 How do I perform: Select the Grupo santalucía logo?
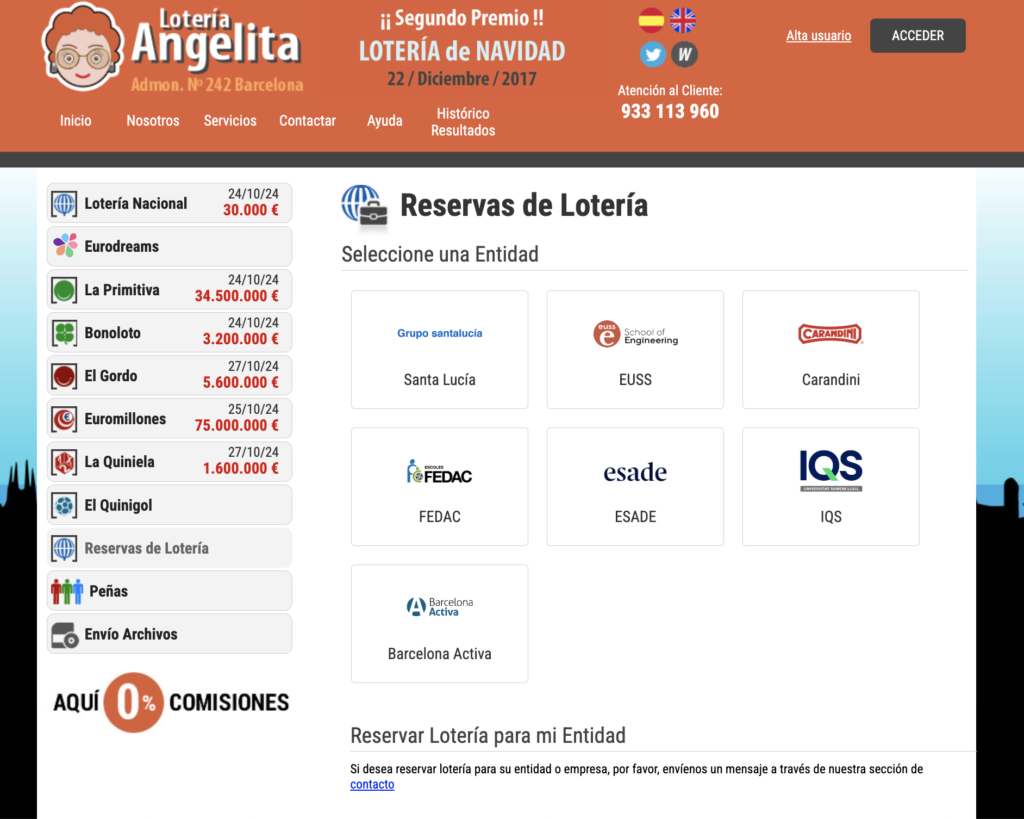pyautogui.click(x=440, y=333)
